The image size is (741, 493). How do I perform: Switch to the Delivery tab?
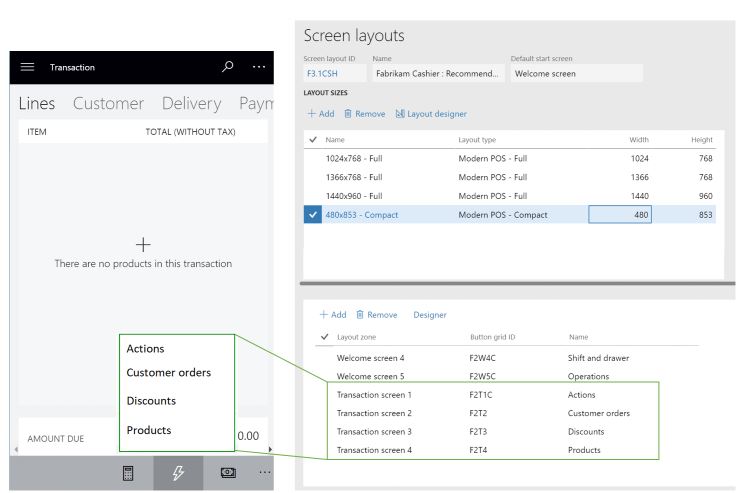(191, 104)
